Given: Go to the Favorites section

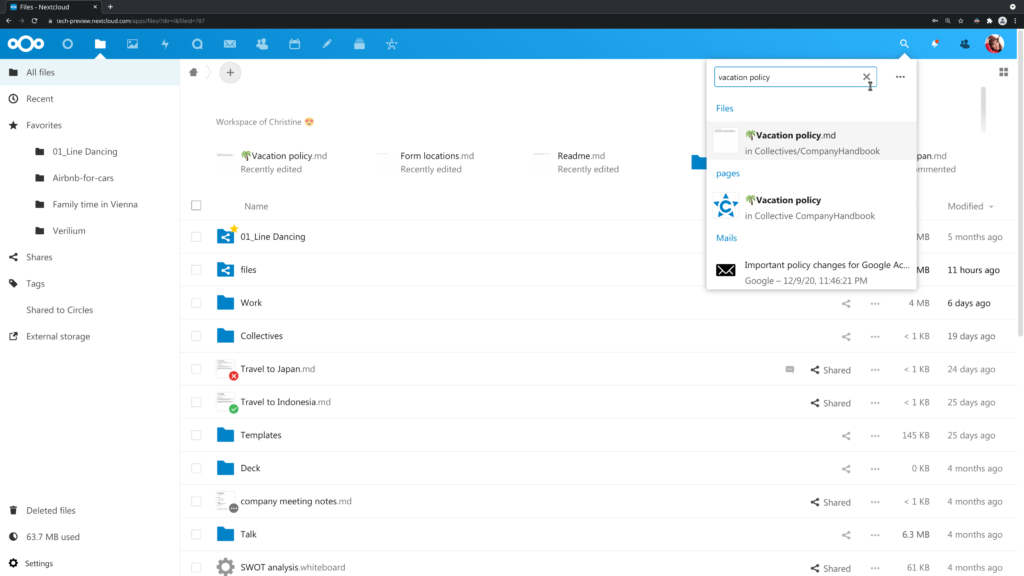Looking at the screenshot, I should pos(44,125).
